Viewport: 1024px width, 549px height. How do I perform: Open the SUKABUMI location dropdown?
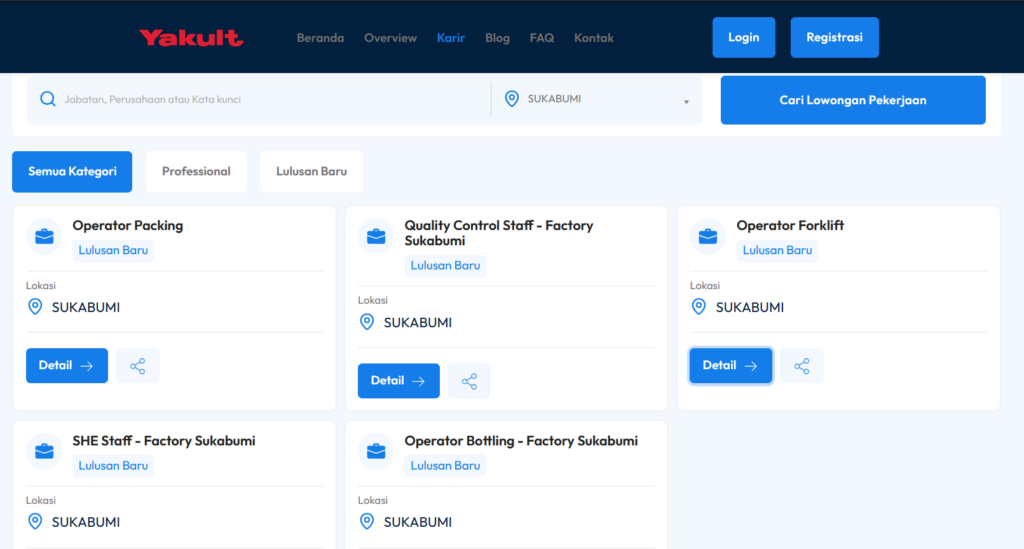click(x=597, y=99)
